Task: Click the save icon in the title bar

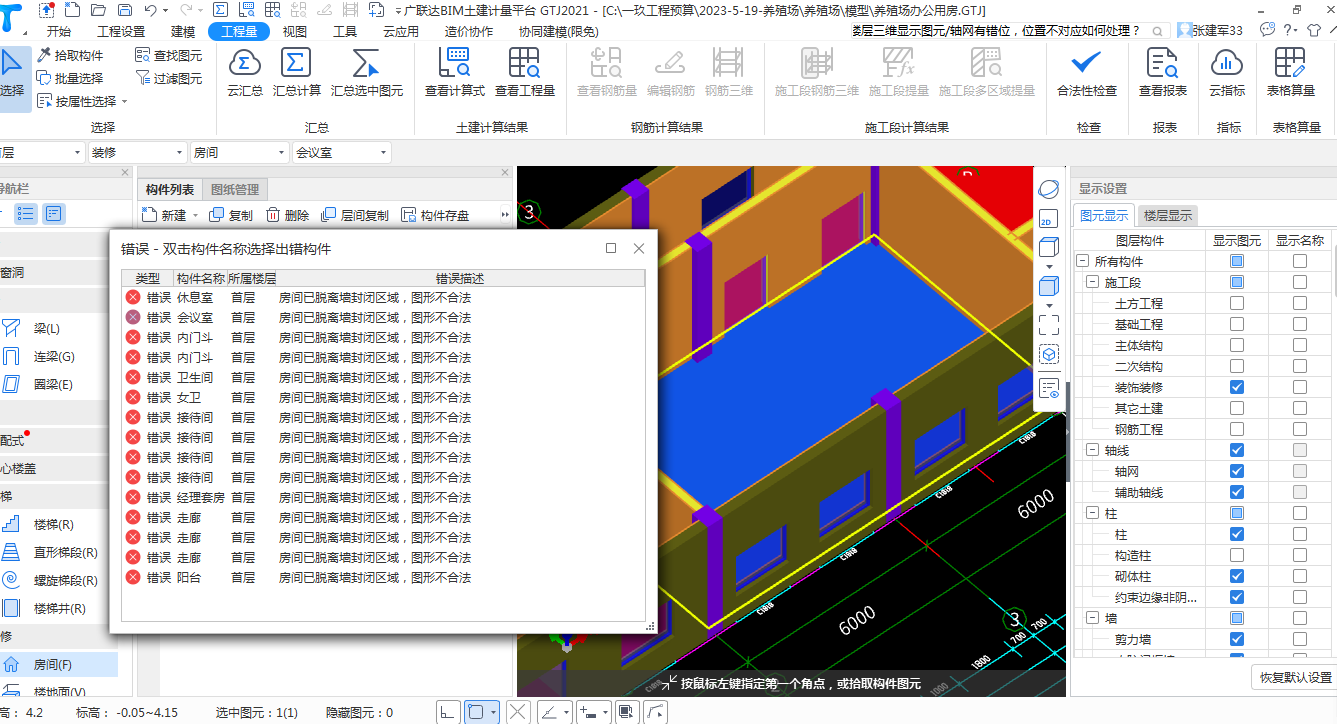Action: [123, 10]
